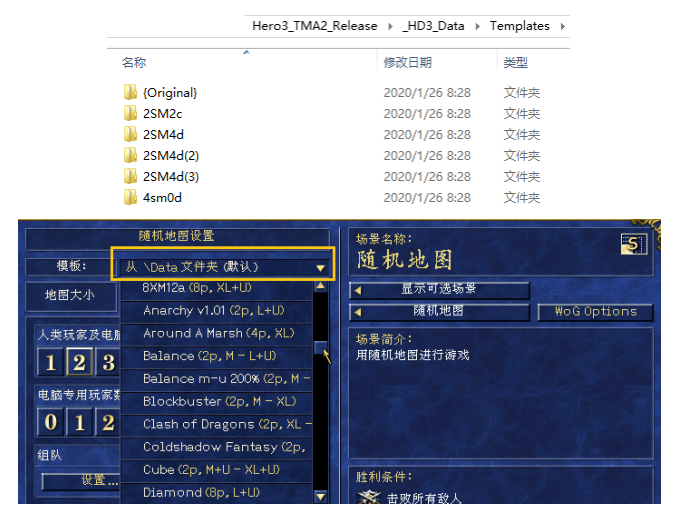Select 2 human players
Viewport: 695px width, 511px height.
[x=79, y=363]
